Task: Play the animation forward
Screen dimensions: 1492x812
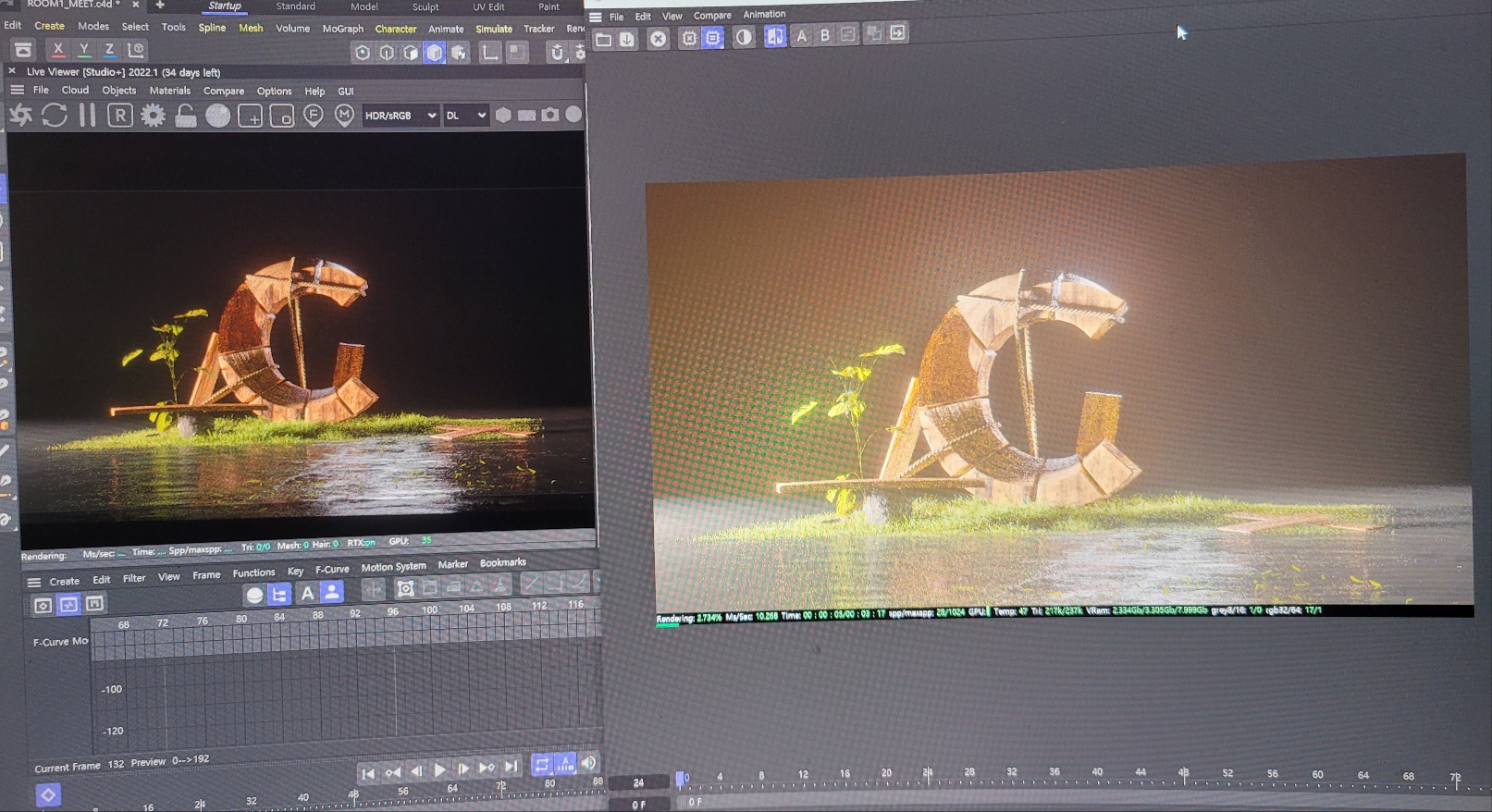Action: click(x=440, y=769)
